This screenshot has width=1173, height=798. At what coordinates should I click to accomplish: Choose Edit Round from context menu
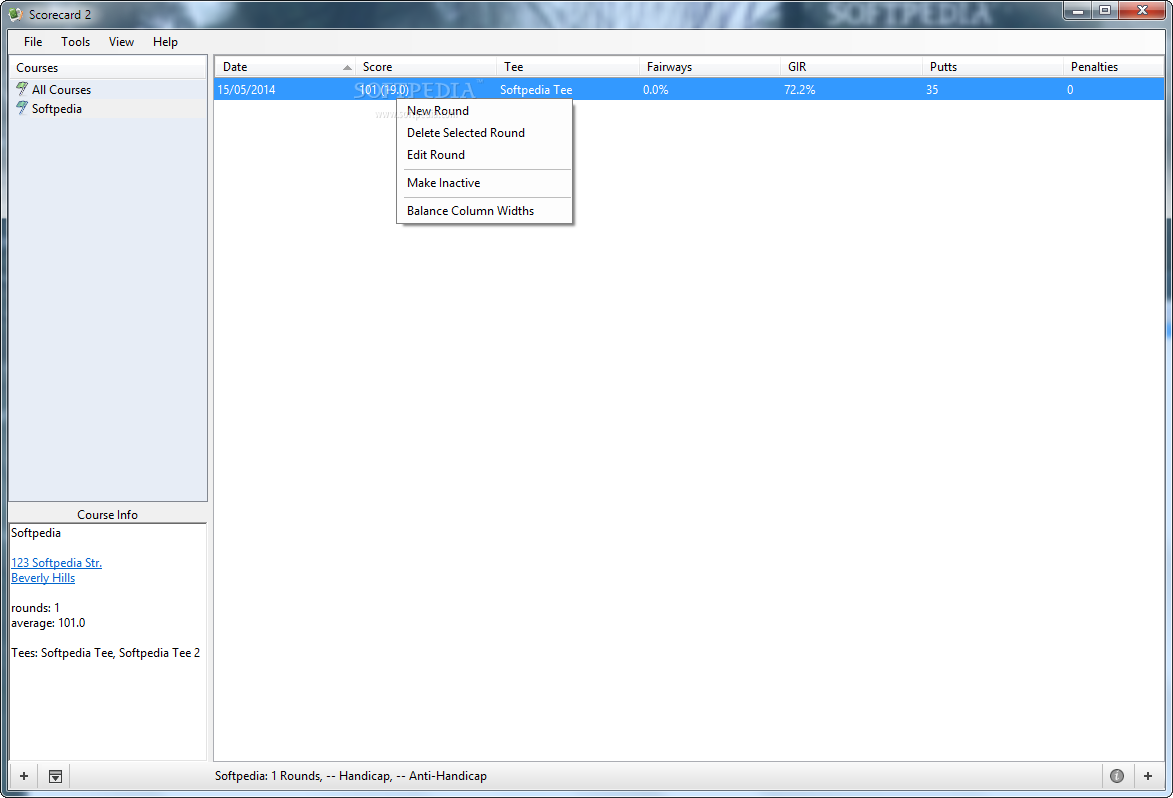[x=484, y=155]
